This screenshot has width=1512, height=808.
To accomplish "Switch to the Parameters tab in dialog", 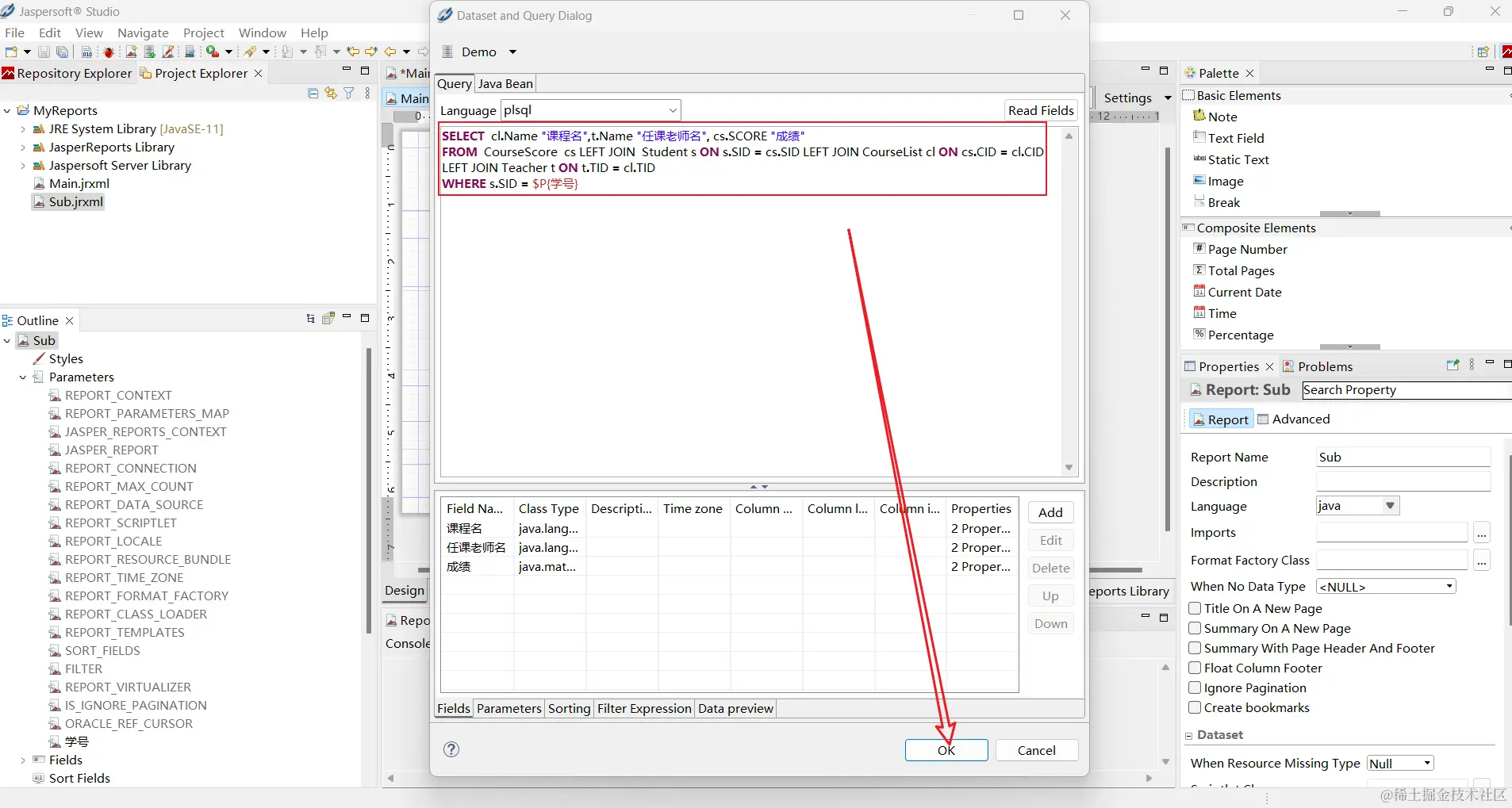I will 508,709.
